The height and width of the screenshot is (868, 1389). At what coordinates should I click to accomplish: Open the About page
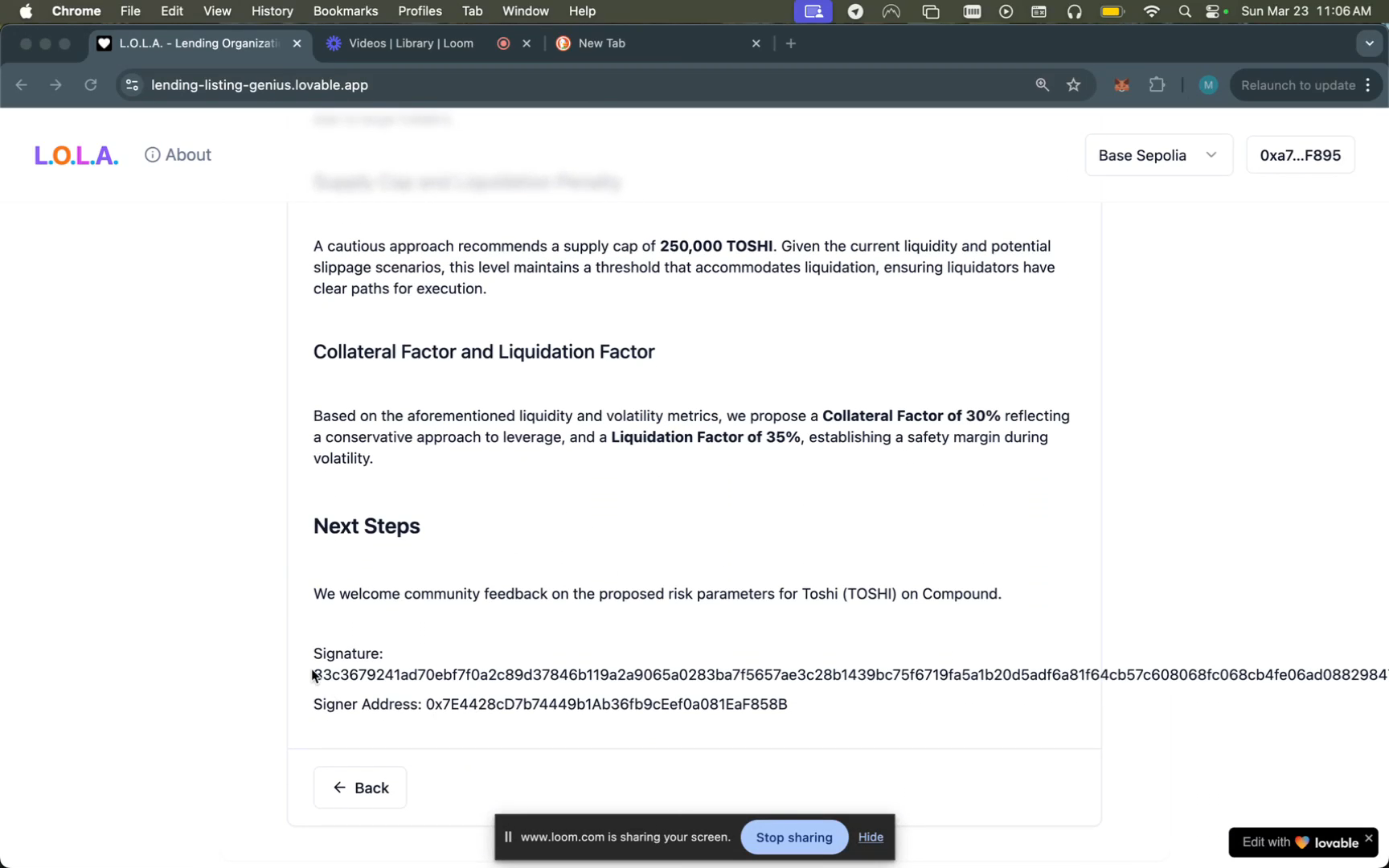[178, 155]
